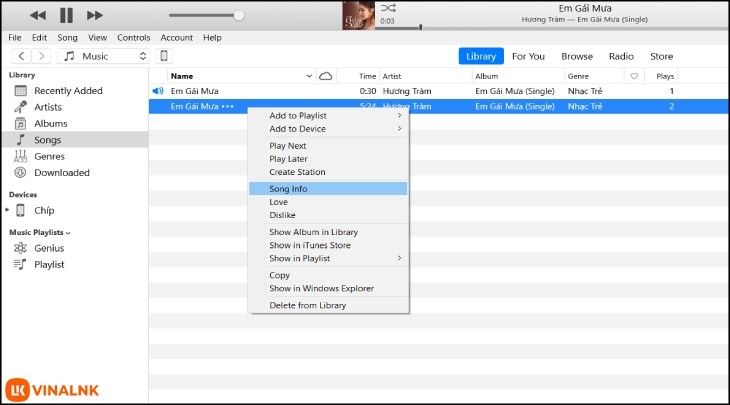The width and height of the screenshot is (730, 405).
Task: Go back to the previous track
Action: pyautogui.click(x=38, y=15)
